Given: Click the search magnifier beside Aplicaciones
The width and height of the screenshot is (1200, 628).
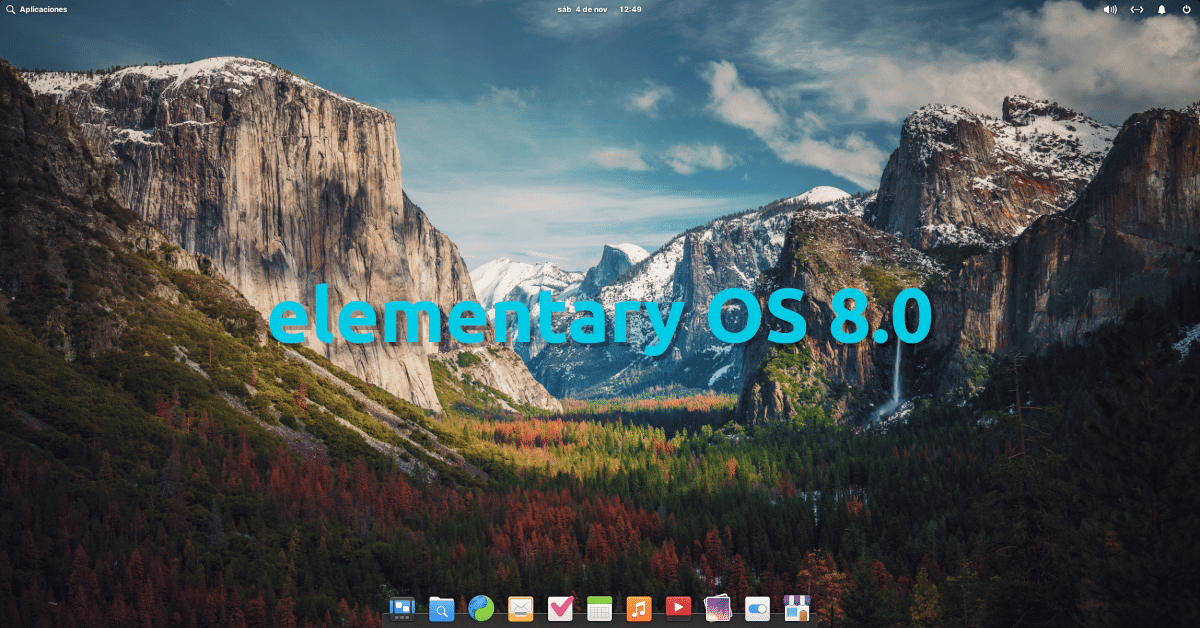Looking at the screenshot, I should pyautogui.click(x=10, y=9).
